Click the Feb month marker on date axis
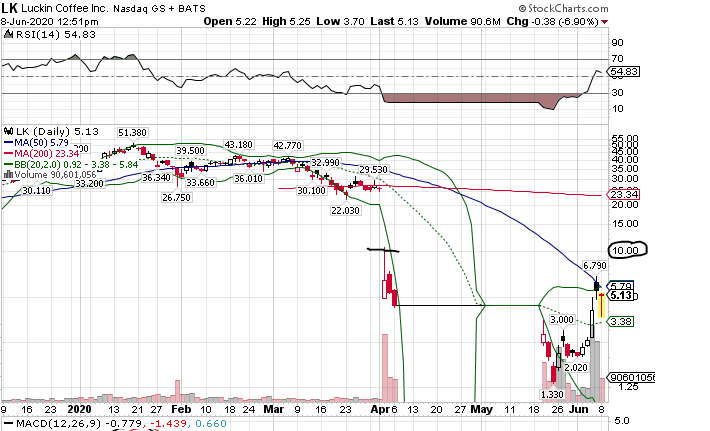Image resolution: width=710 pixels, height=431 pixels. coord(181,409)
